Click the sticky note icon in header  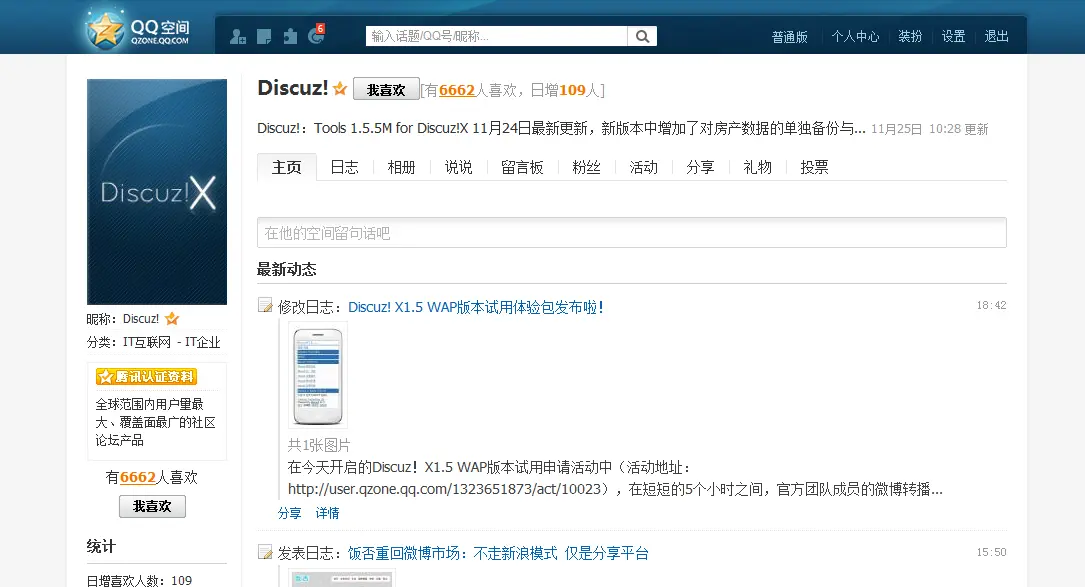pyautogui.click(x=264, y=37)
